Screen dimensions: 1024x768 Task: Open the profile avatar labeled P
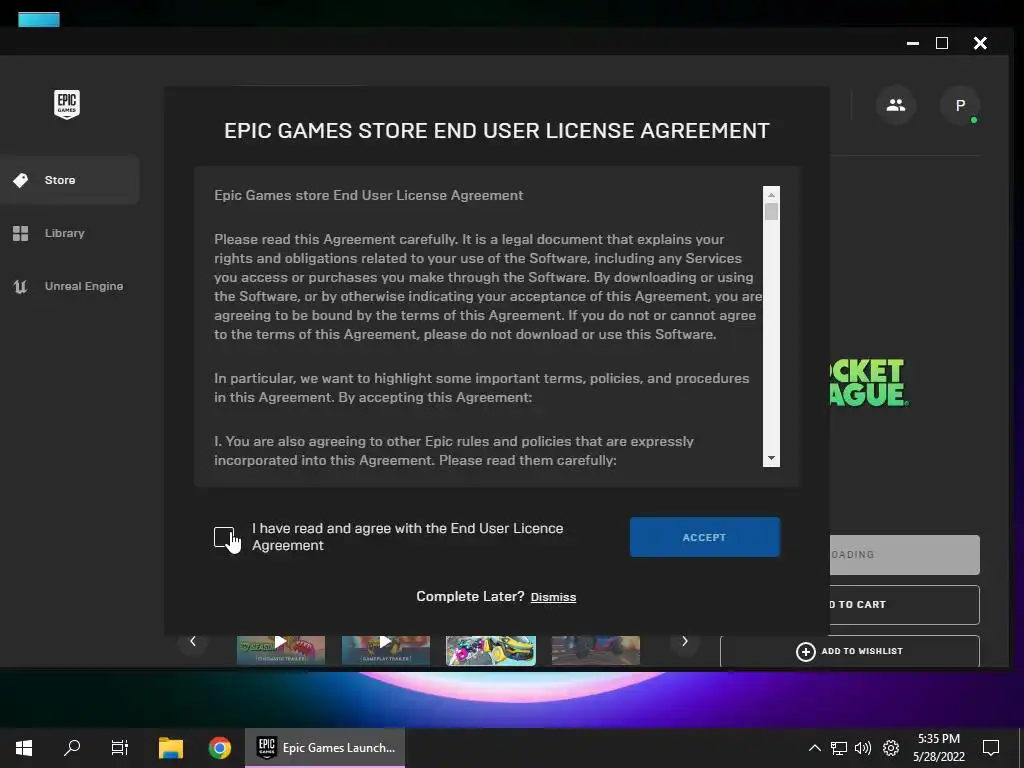[x=960, y=105]
